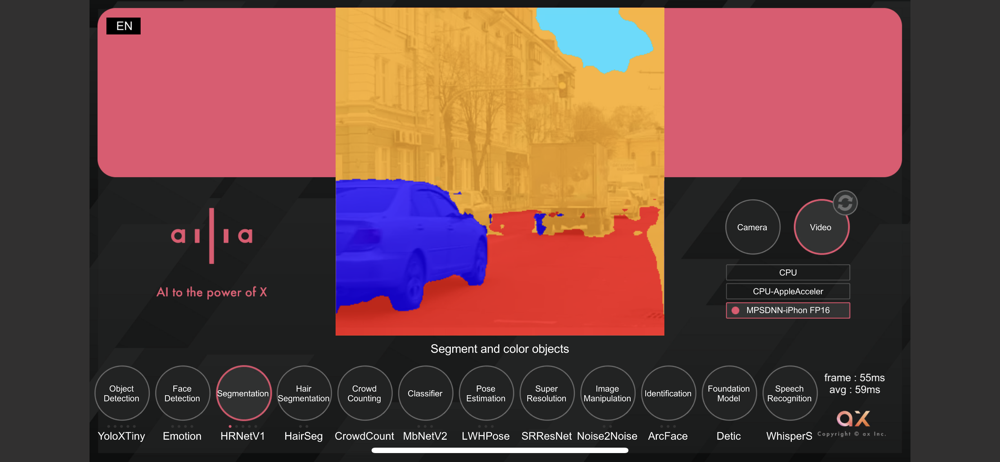Image resolution: width=1000 pixels, height=462 pixels.
Task: Click the ailia logo
Action: pyautogui.click(x=212, y=237)
